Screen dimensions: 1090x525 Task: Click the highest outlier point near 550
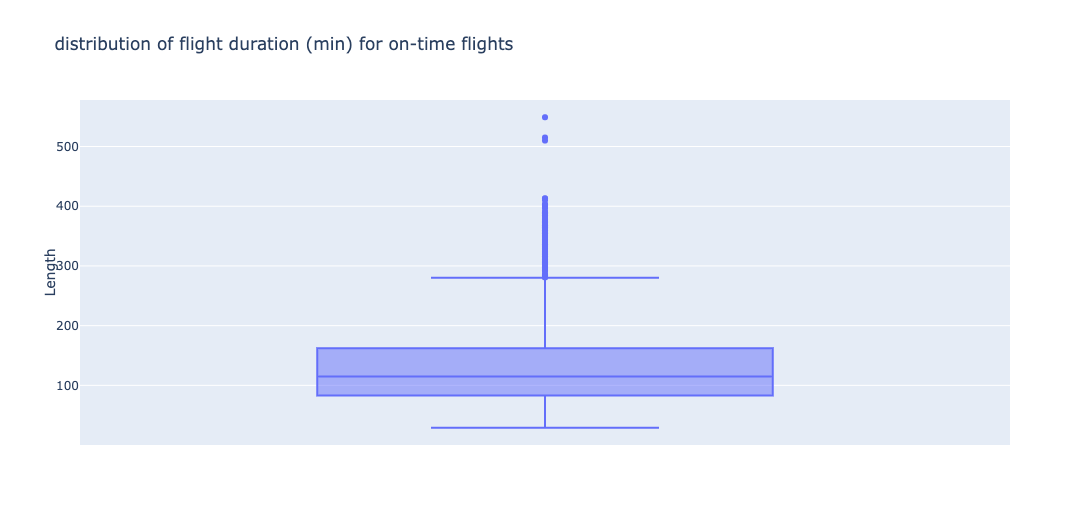pos(545,118)
